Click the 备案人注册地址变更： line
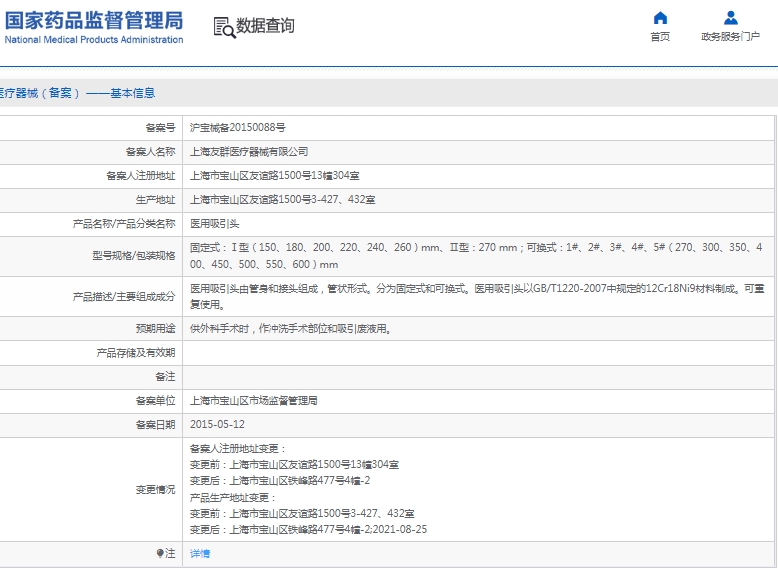The width and height of the screenshot is (778, 576). pos(238,448)
